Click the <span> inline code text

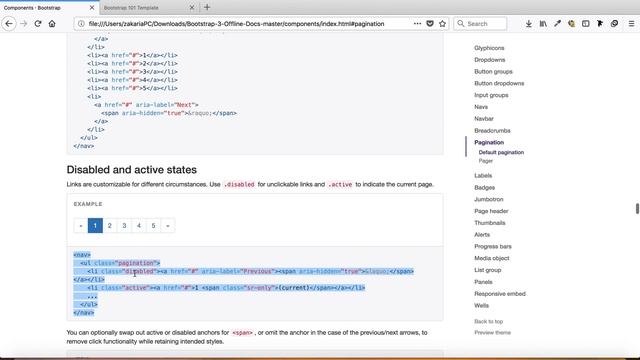pyautogui.click(x=242, y=333)
